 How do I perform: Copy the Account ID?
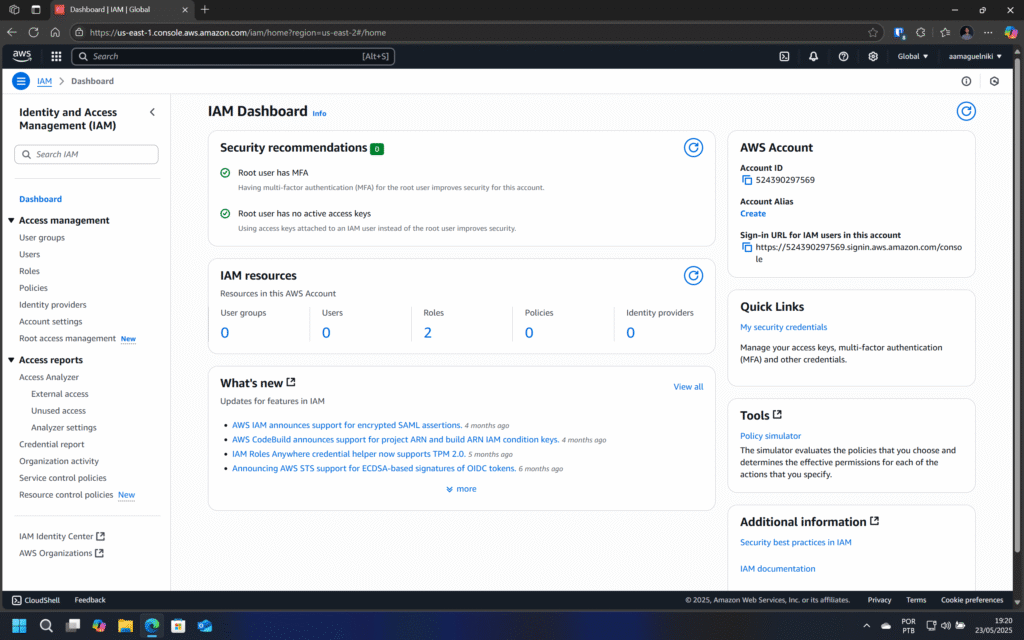746,180
